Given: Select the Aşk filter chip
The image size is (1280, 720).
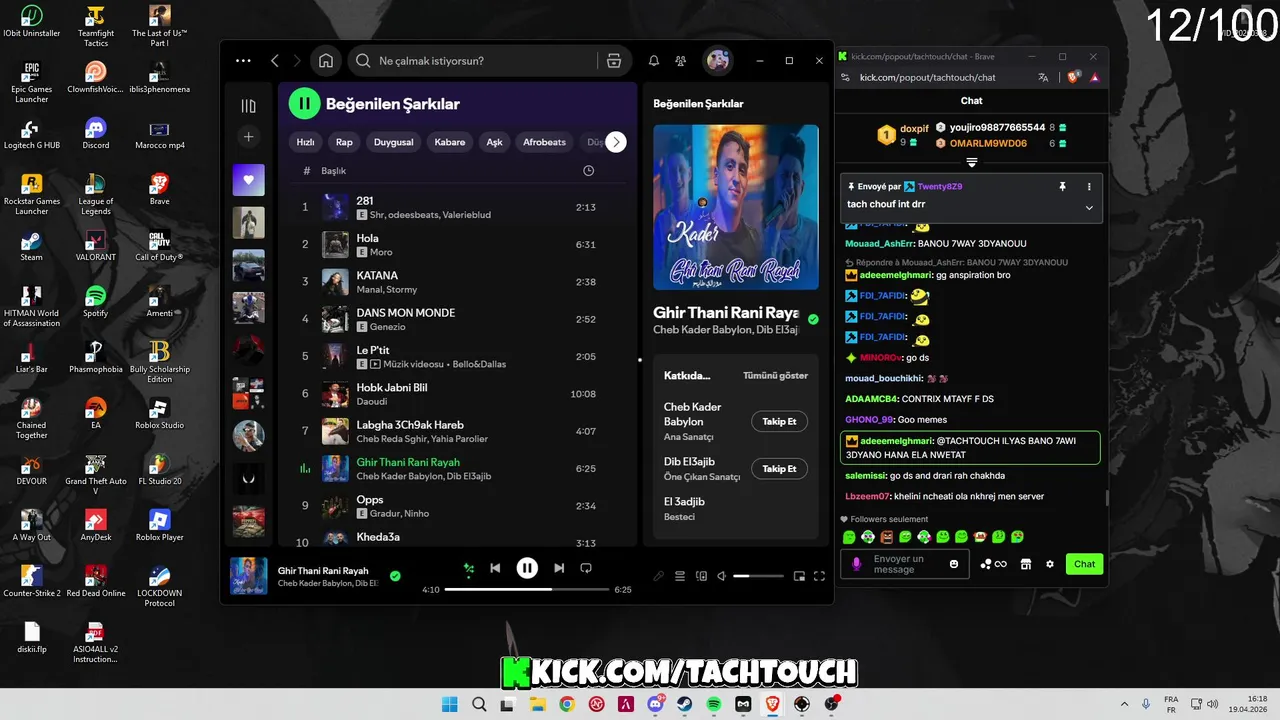Looking at the screenshot, I should pyautogui.click(x=494, y=142).
